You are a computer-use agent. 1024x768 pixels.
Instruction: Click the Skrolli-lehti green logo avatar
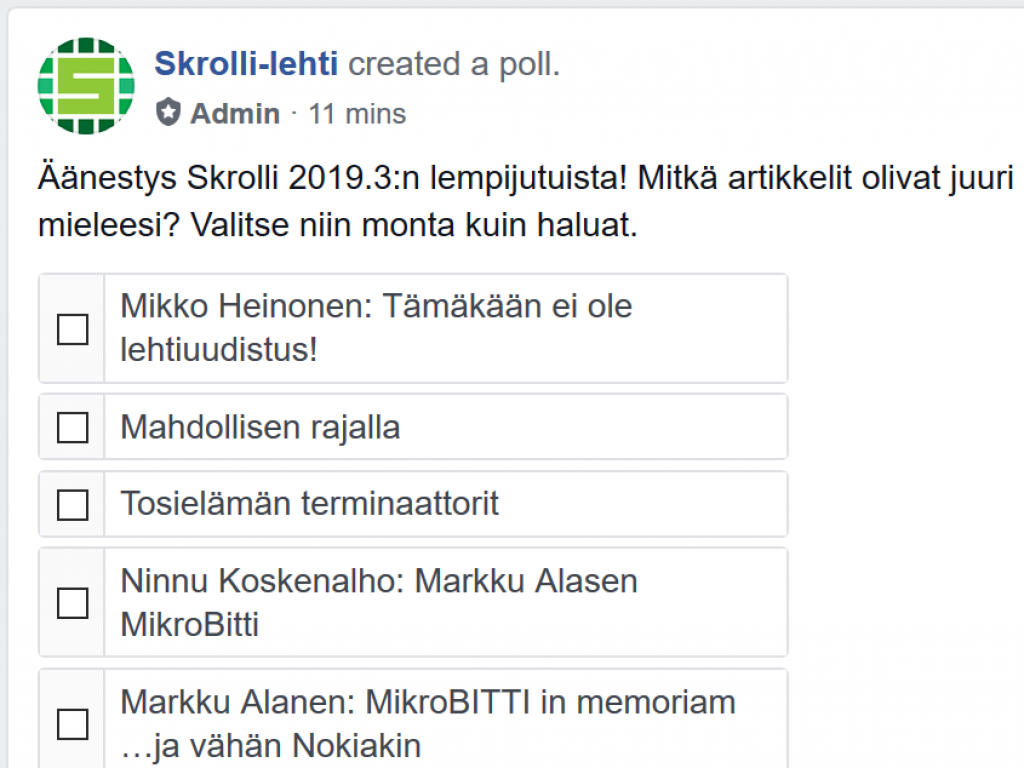point(85,85)
